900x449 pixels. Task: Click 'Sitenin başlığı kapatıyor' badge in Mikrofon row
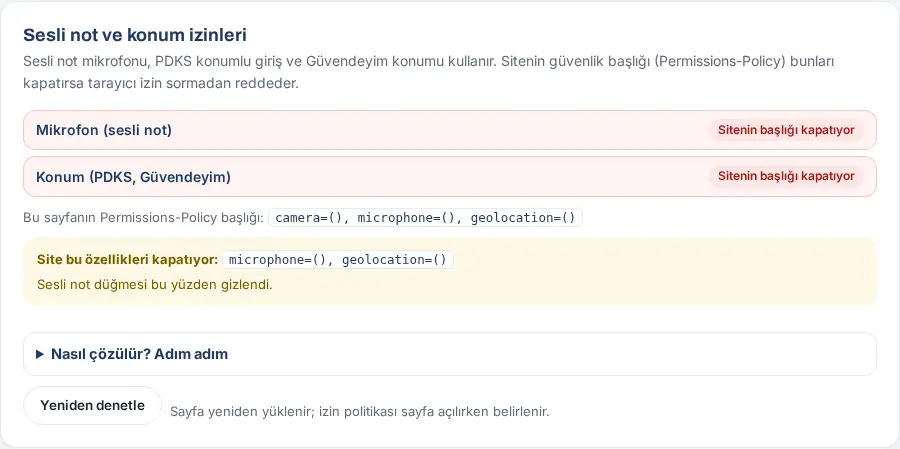tap(786, 130)
